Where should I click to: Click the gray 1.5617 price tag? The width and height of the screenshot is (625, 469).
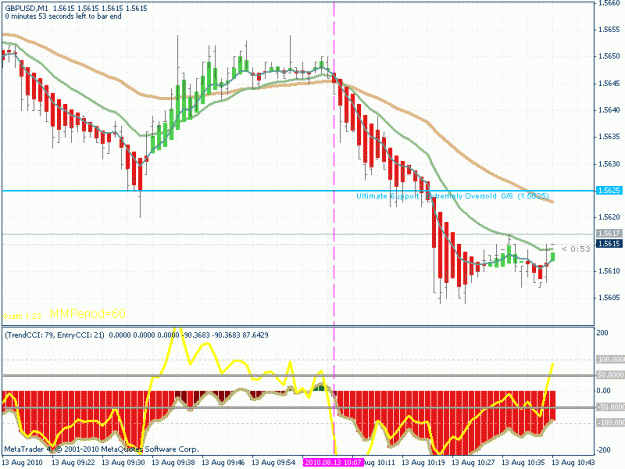pyautogui.click(x=609, y=233)
